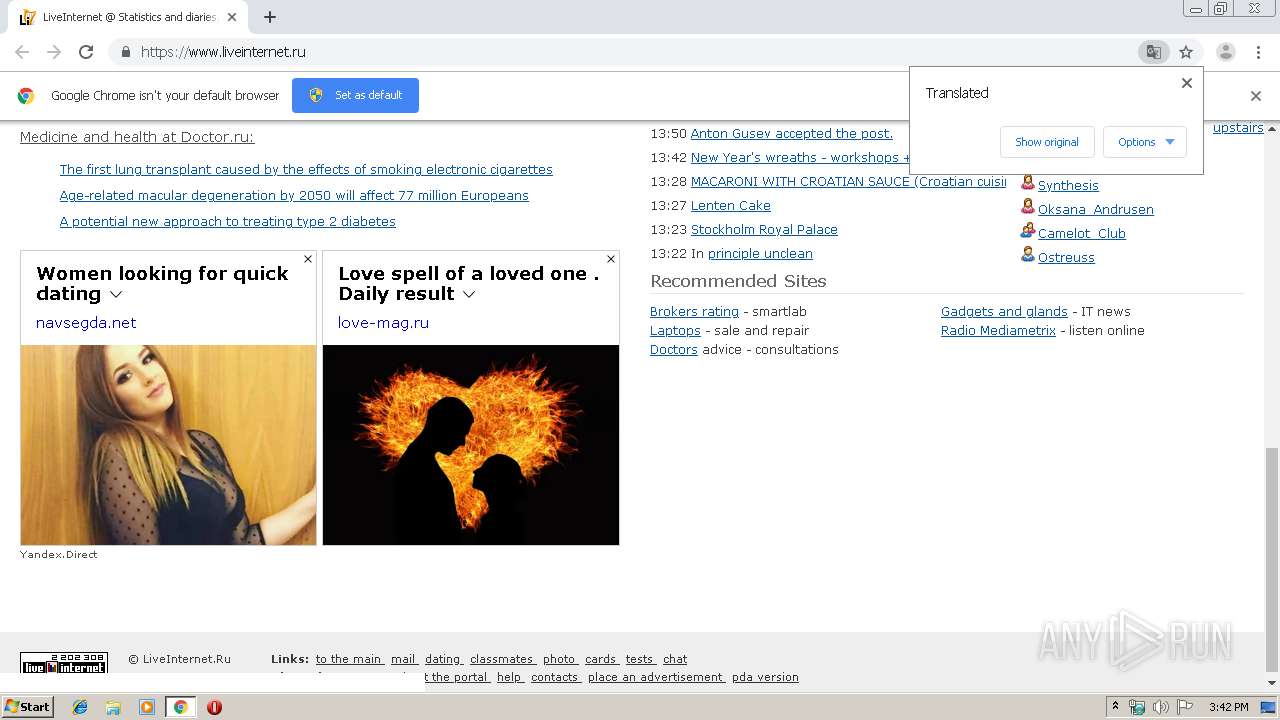Open 'Medicine and health at Doctor.ru' link
Image resolution: width=1280 pixels, height=720 pixels.
click(x=137, y=137)
